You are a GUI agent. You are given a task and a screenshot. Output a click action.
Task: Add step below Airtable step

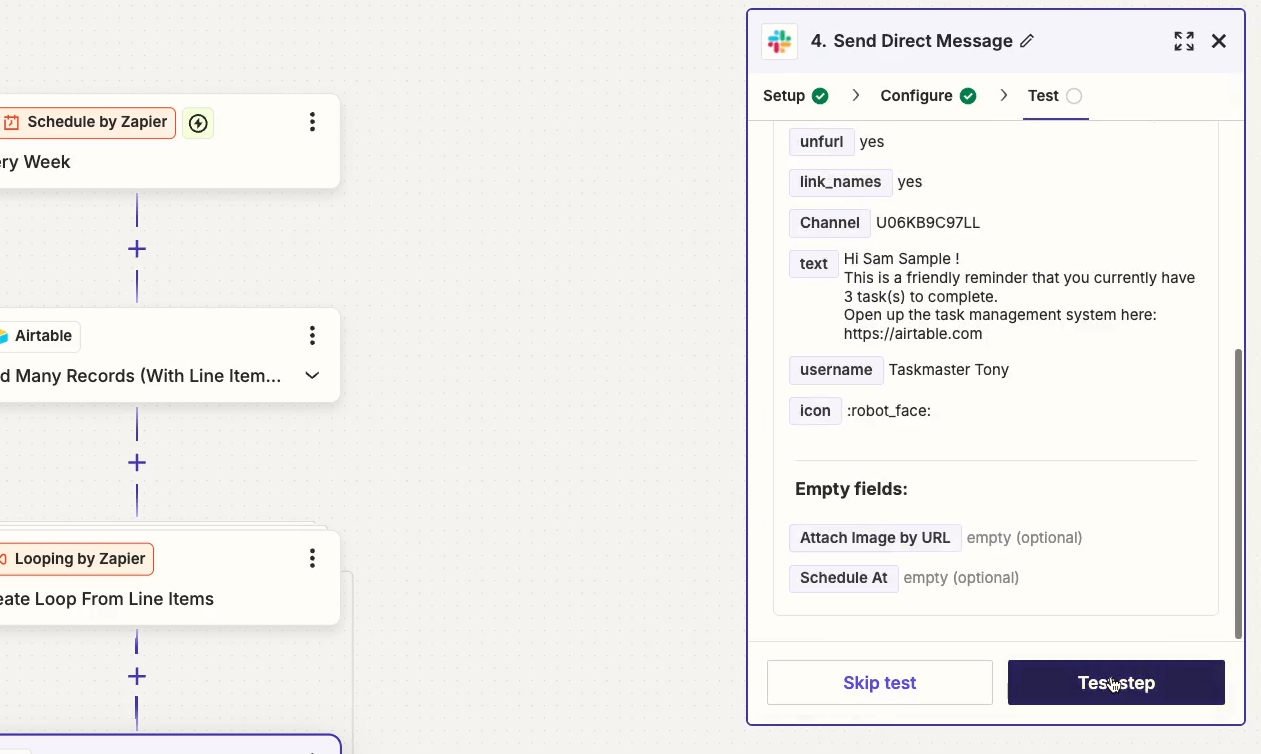[137, 463]
